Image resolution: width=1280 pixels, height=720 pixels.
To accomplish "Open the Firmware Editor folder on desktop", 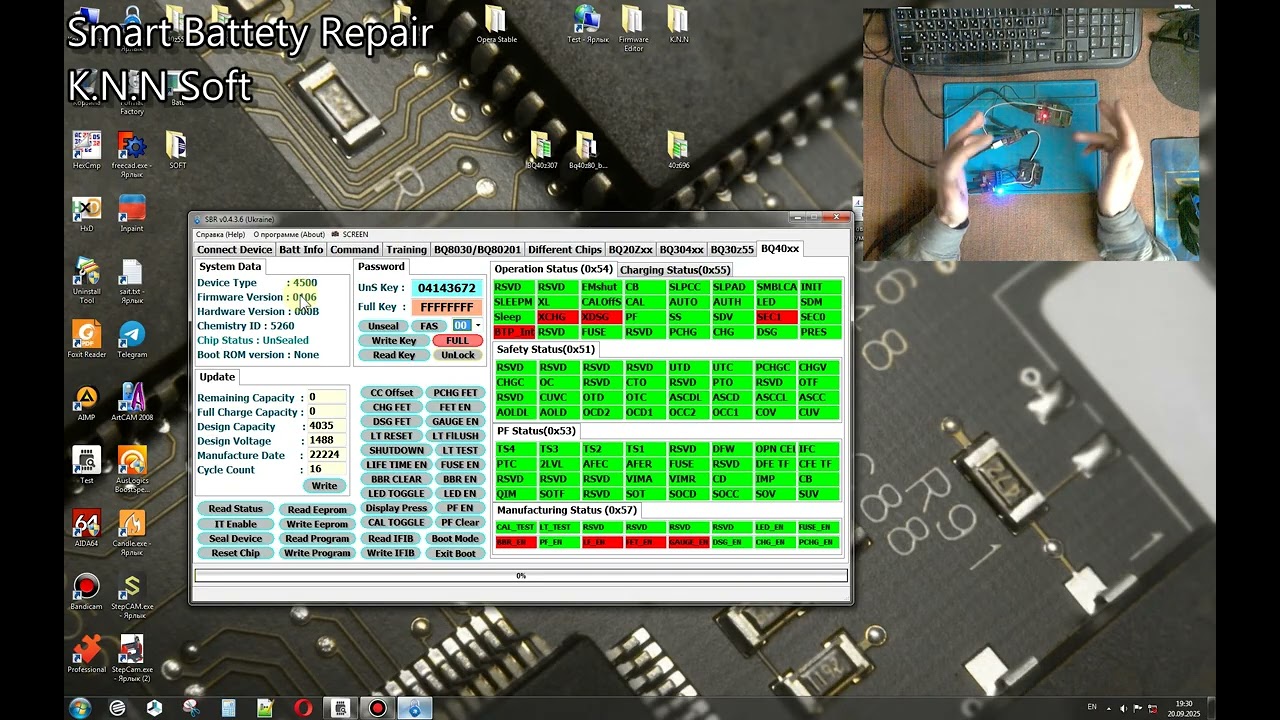I will coord(633,28).
